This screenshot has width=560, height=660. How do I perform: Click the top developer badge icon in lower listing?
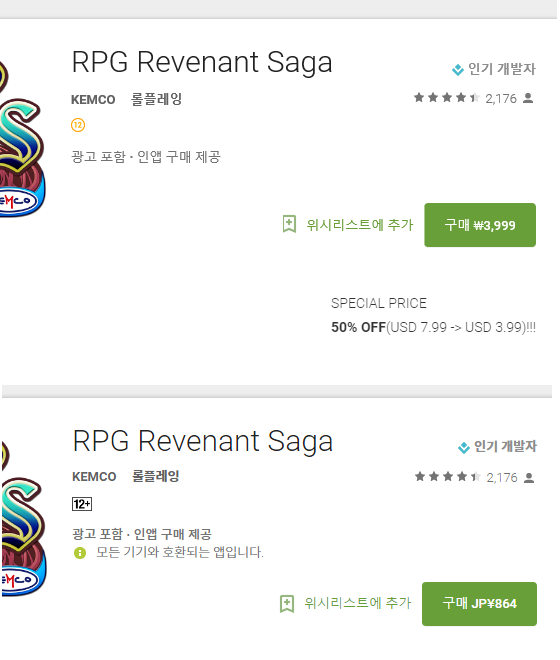(x=464, y=447)
